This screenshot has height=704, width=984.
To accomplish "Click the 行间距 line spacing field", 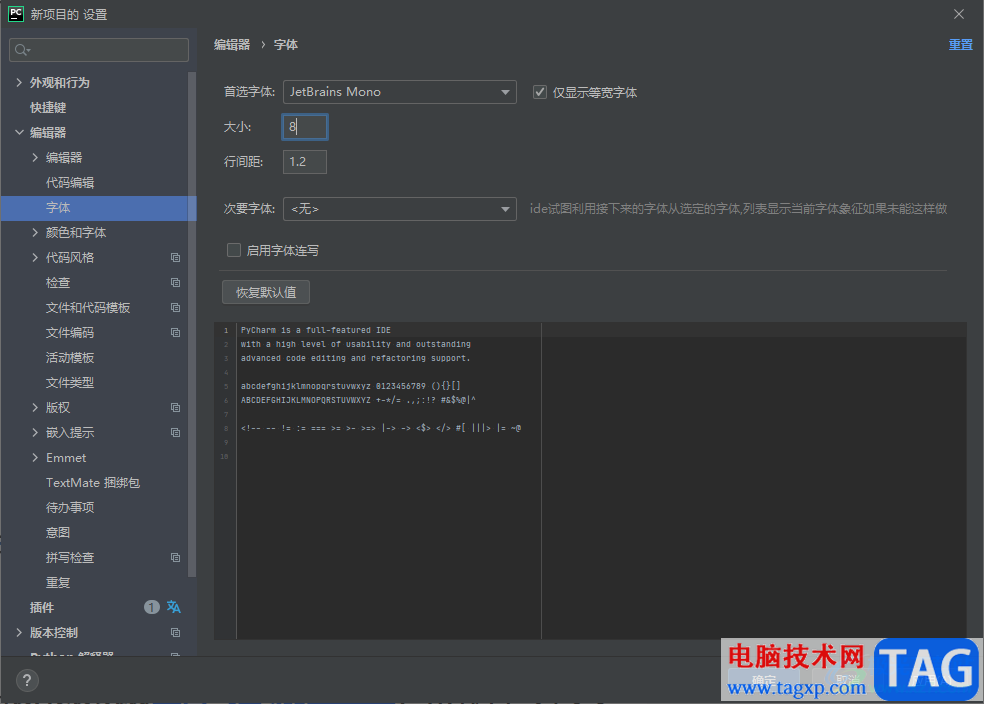I will [305, 162].
